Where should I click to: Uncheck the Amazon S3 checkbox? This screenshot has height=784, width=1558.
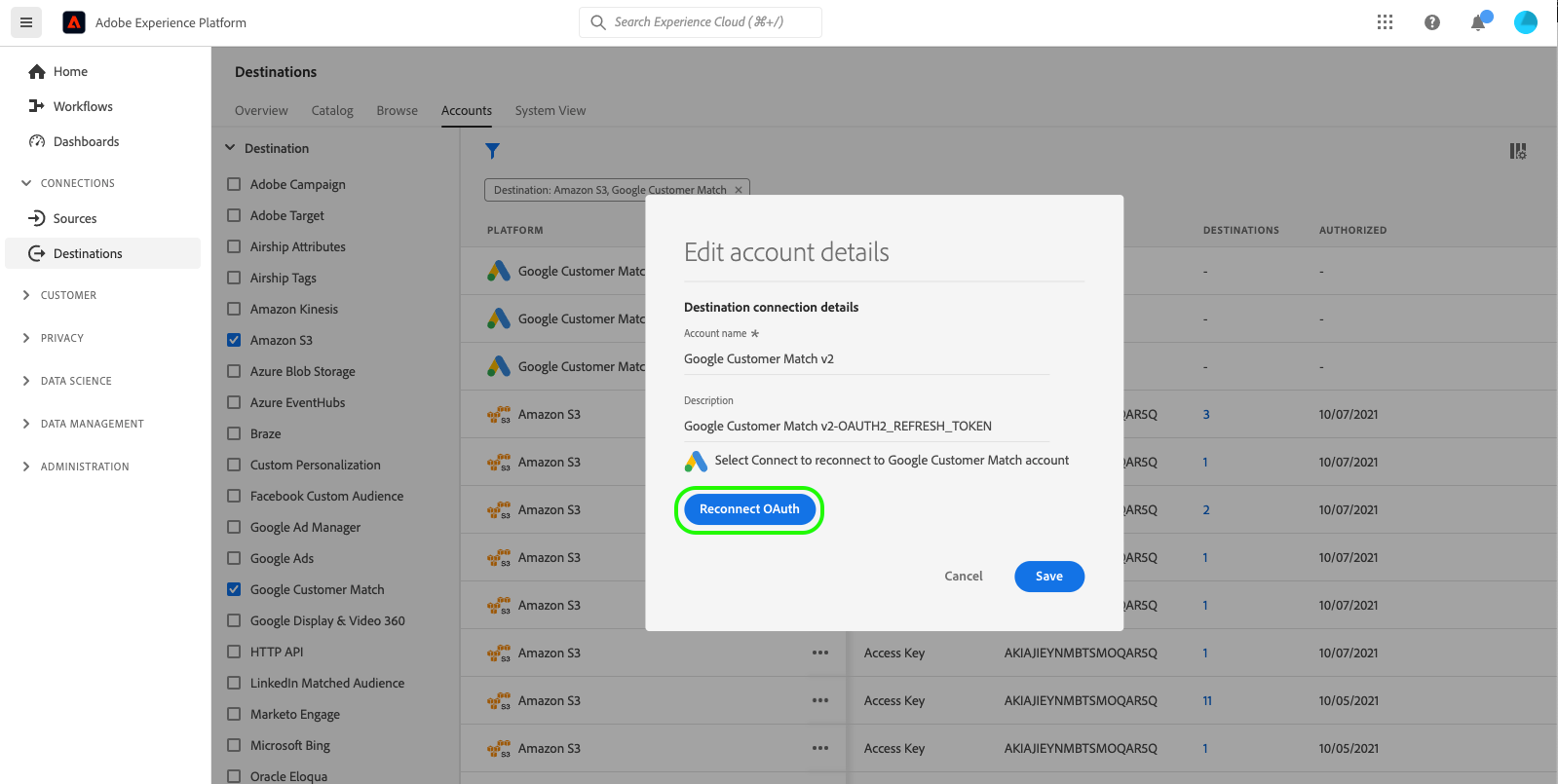tap(234, 340)
